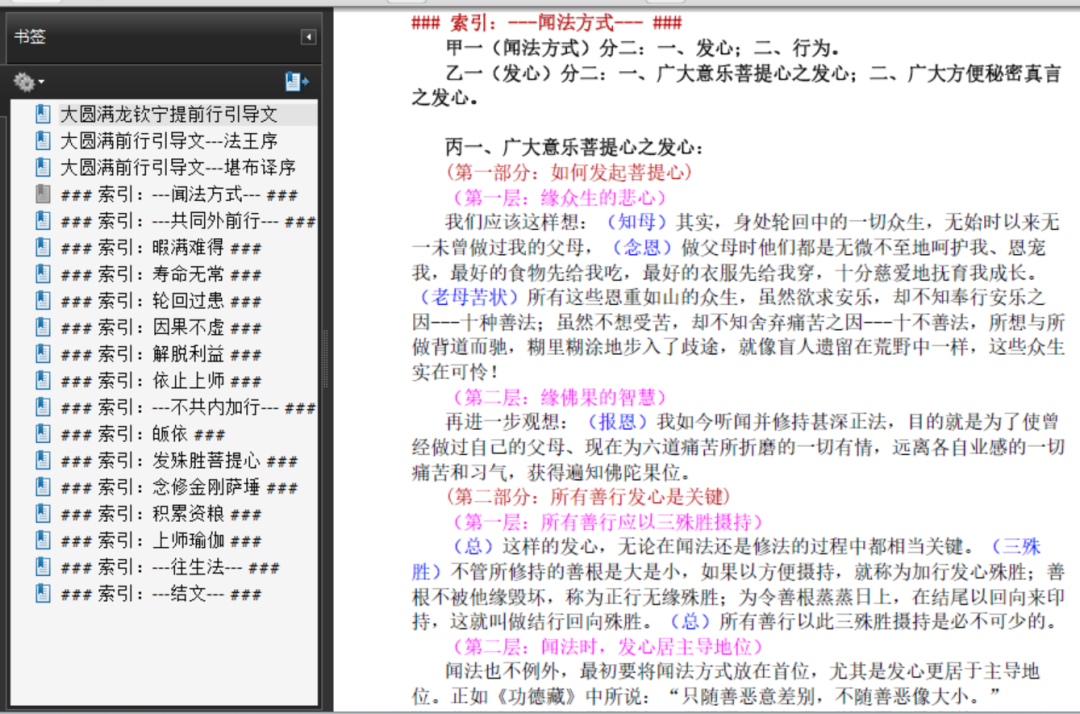The height and width of the screenshot is (714, 1080).
Task: Open bookmark 索引：念修金刚萨埵
Action: [179, 487]
